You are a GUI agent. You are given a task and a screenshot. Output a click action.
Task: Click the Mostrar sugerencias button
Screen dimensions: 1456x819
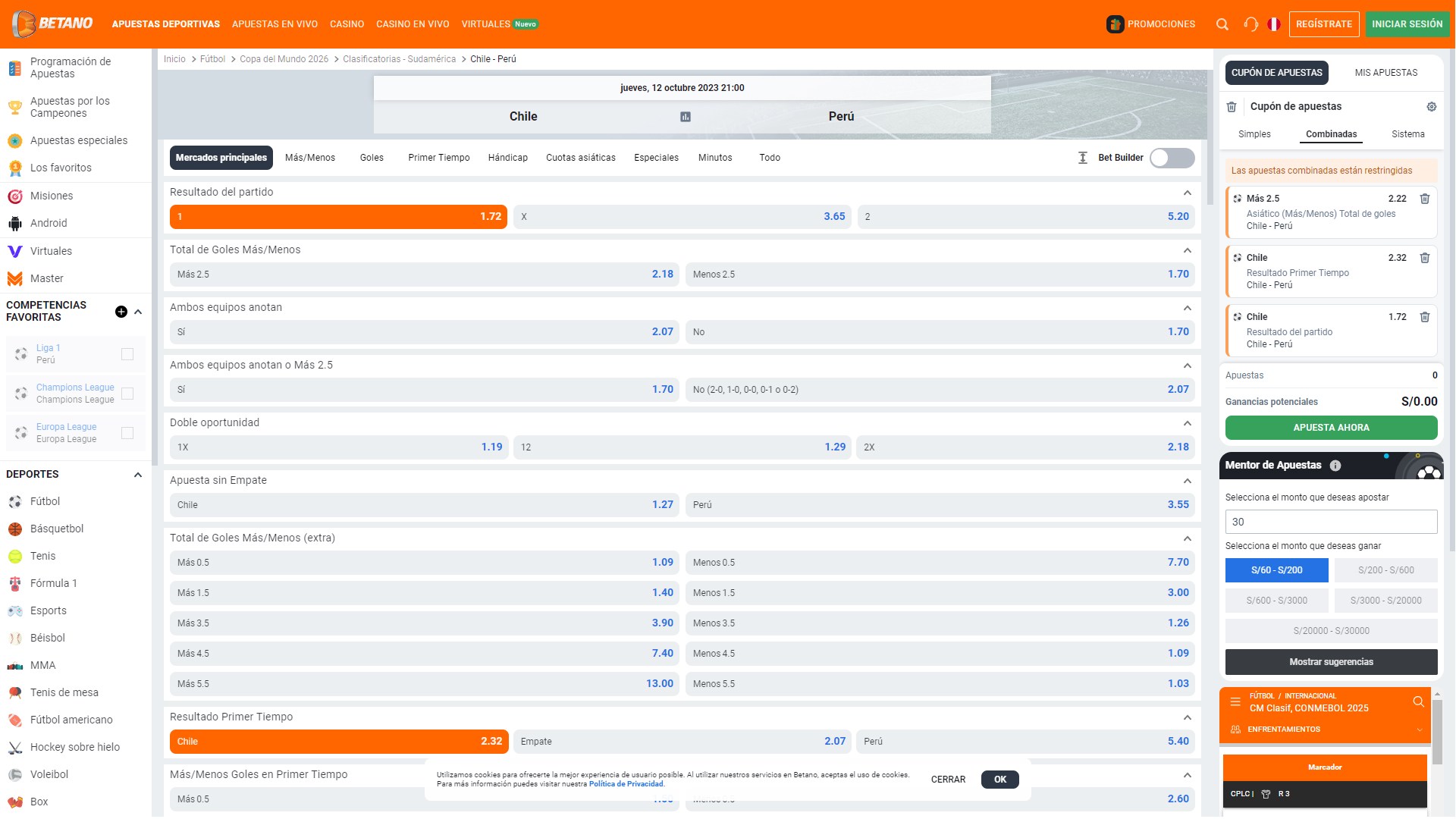(1332, 662)
